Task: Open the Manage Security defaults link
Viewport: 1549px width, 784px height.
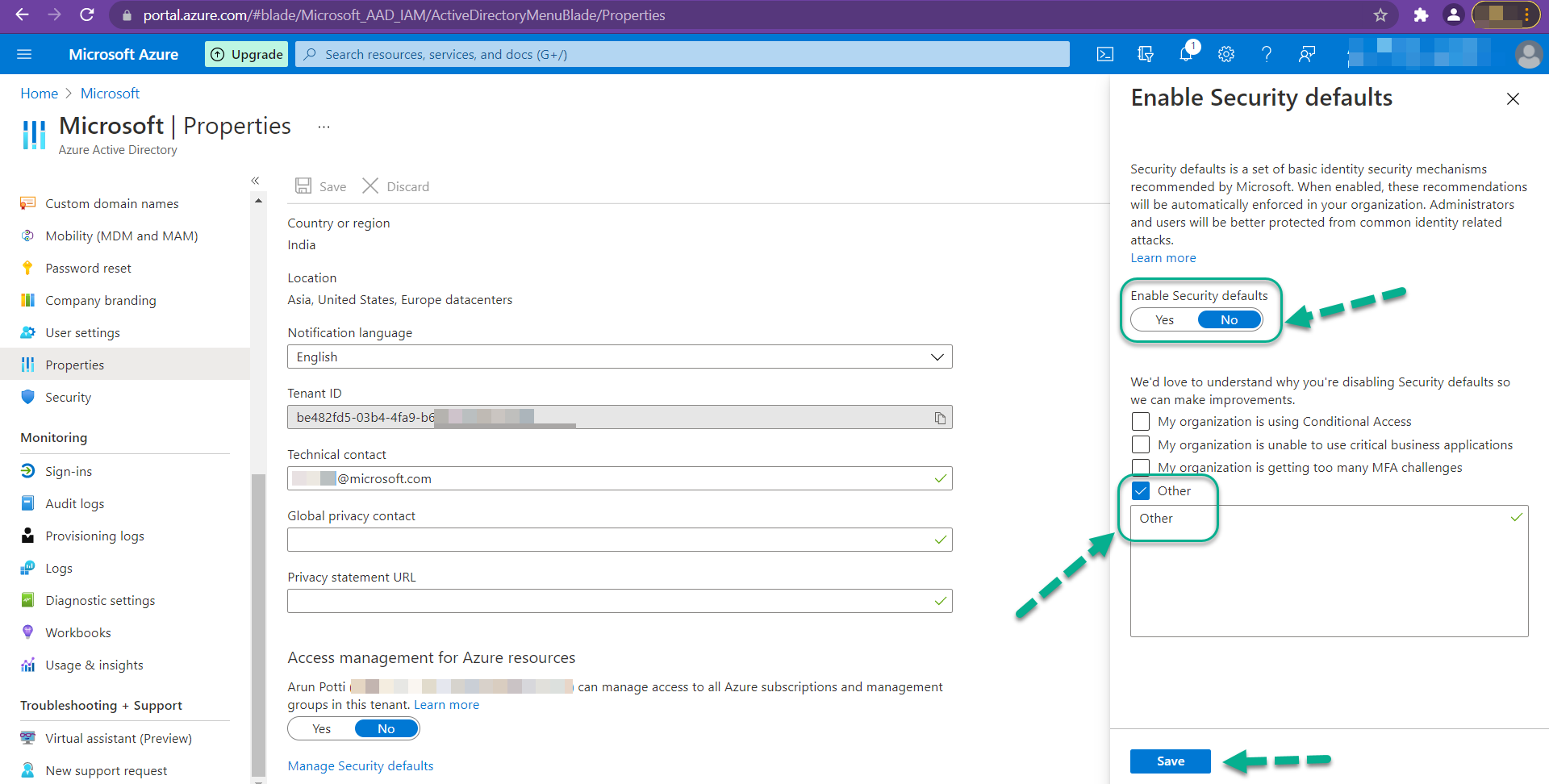Action: (x=360, y=765)
